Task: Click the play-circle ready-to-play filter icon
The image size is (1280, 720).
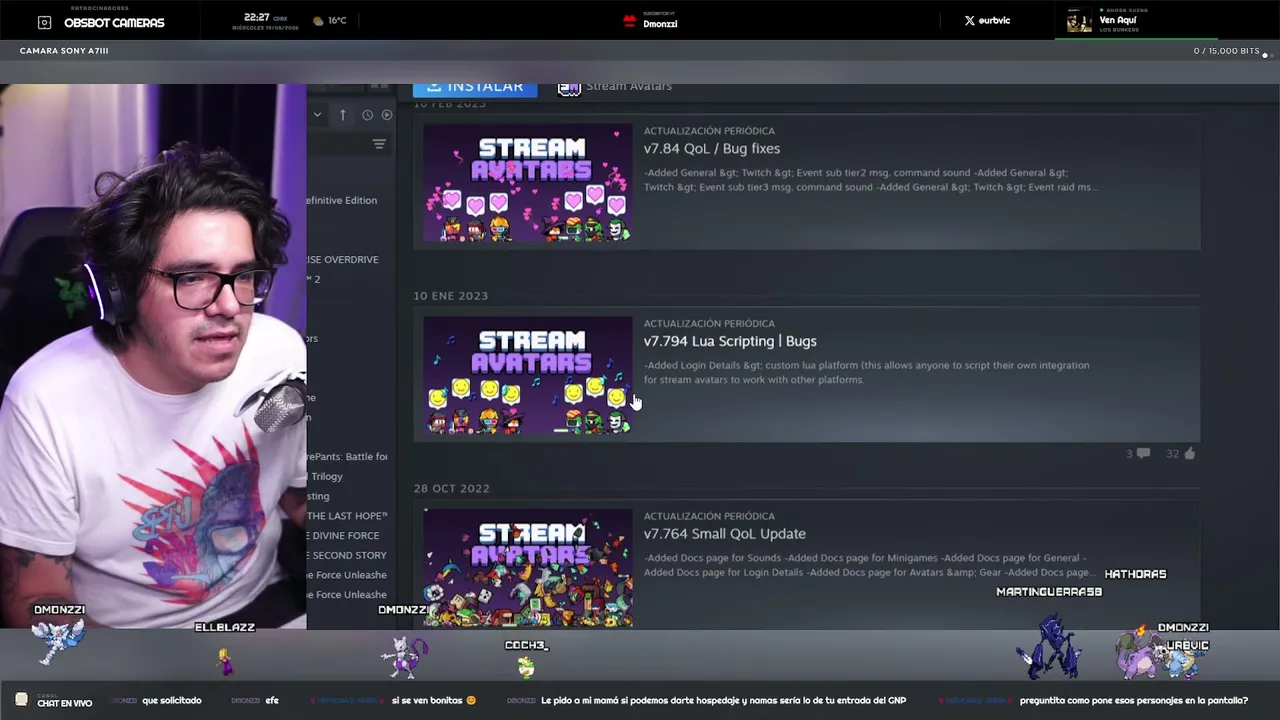Action: pyautogui.click(x=386, y=115)
